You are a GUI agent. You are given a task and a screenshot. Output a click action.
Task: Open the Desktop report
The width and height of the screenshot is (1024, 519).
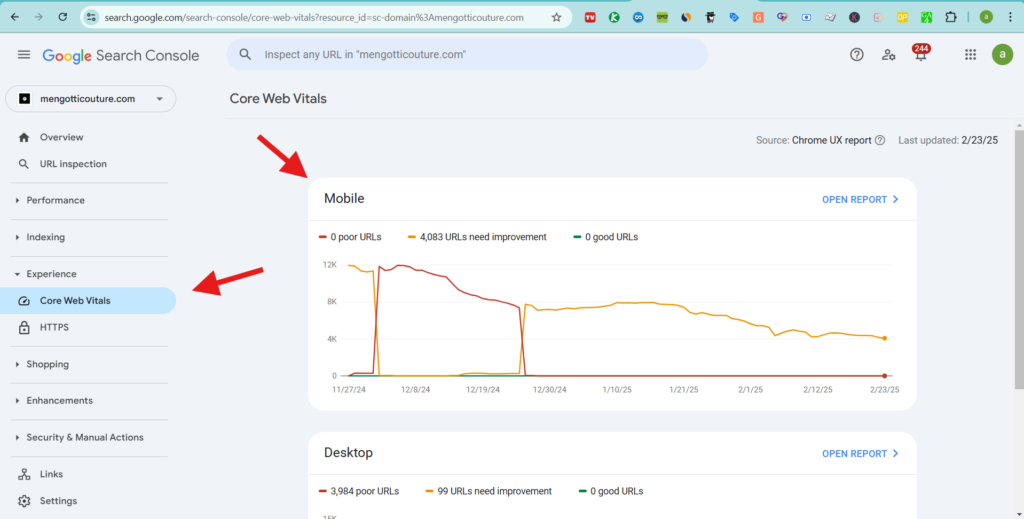(x=860, y=454)
